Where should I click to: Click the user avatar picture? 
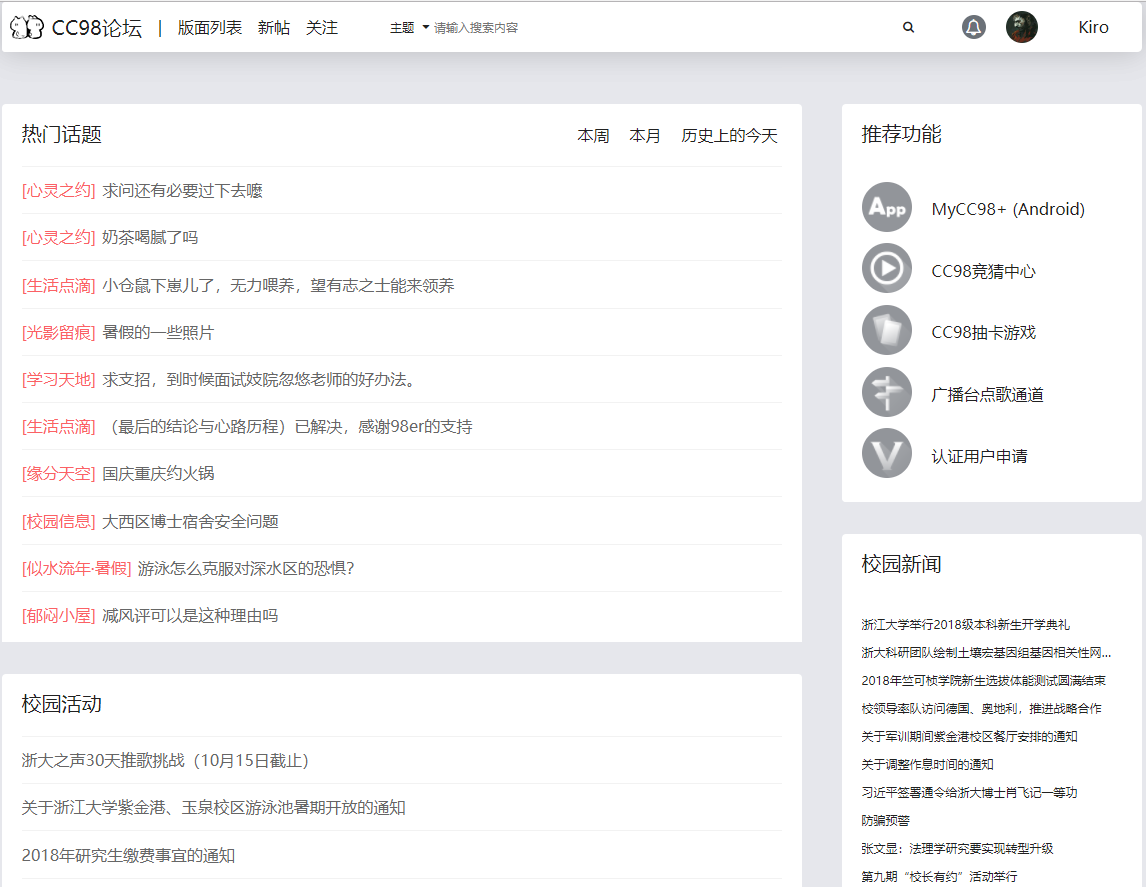1021,27
